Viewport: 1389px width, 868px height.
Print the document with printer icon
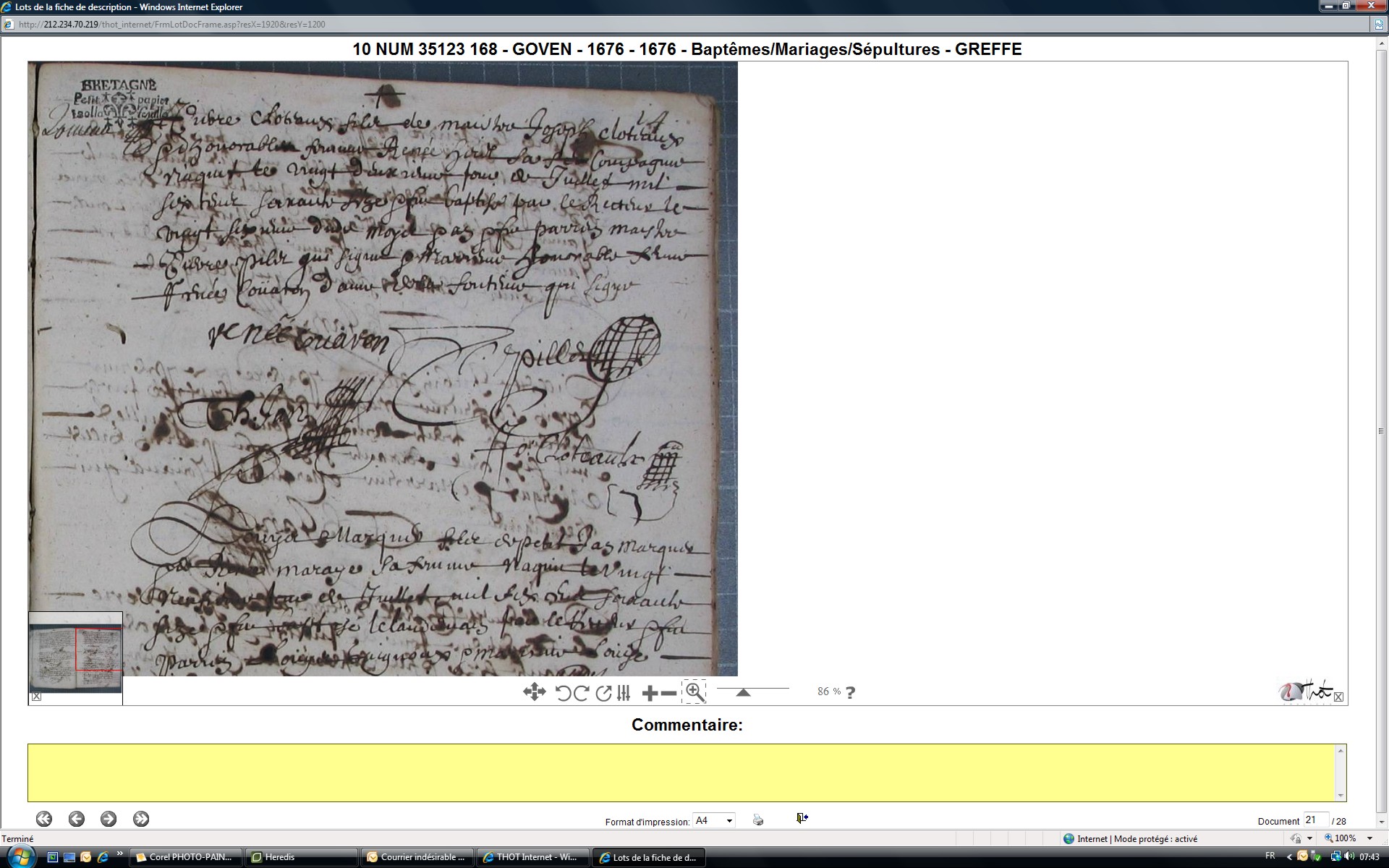coord(758,820)
